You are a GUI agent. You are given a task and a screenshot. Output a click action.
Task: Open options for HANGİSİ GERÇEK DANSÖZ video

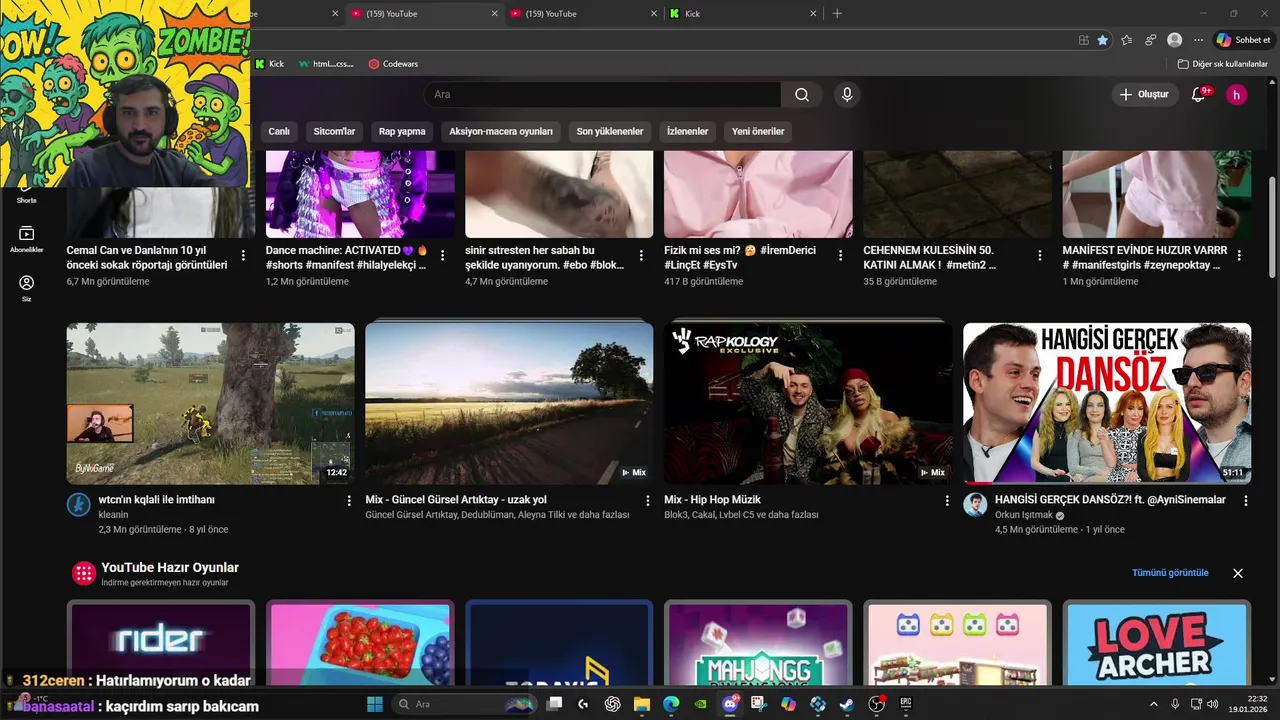pos(1244,500)
